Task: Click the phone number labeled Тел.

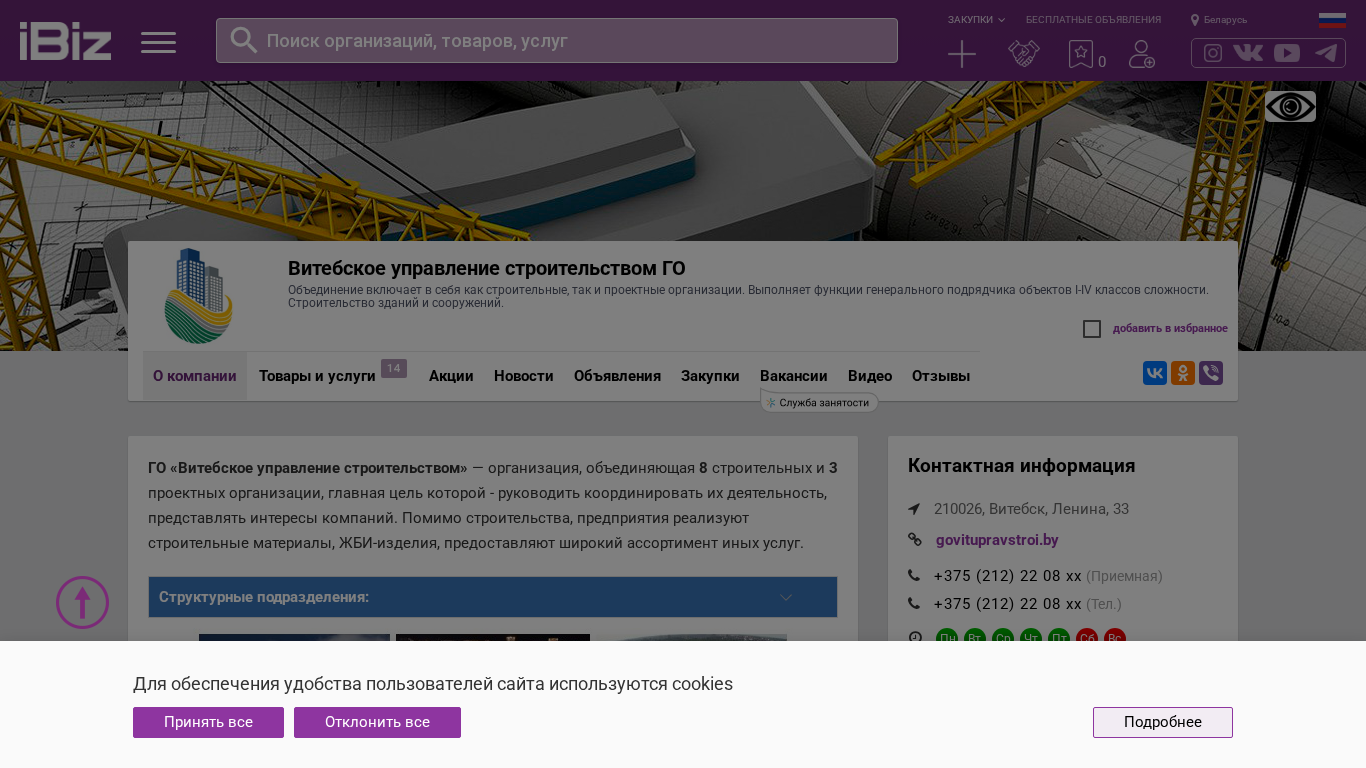Action: pos(1008,604)
